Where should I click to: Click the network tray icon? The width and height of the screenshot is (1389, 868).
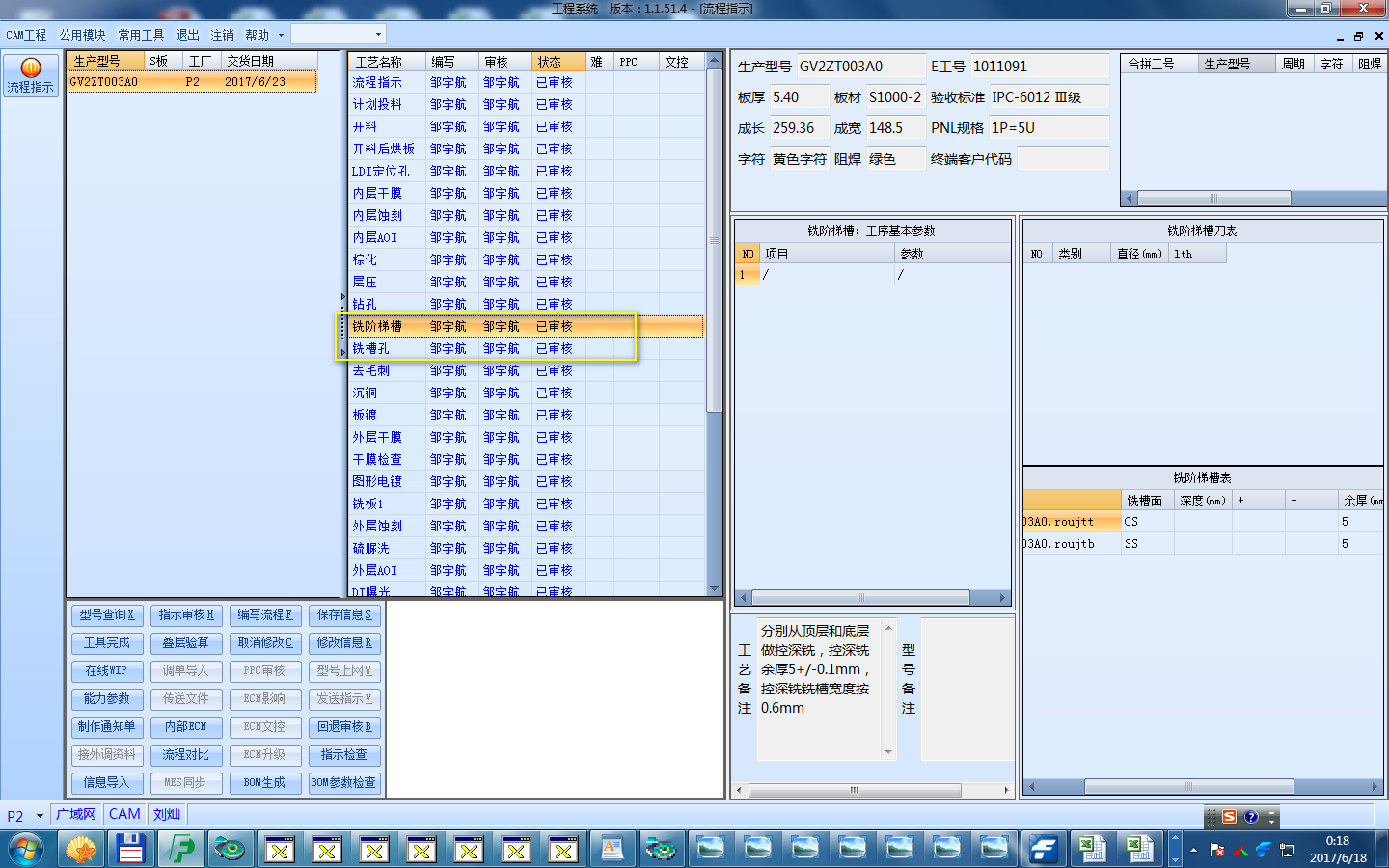tap(1287, 850)
